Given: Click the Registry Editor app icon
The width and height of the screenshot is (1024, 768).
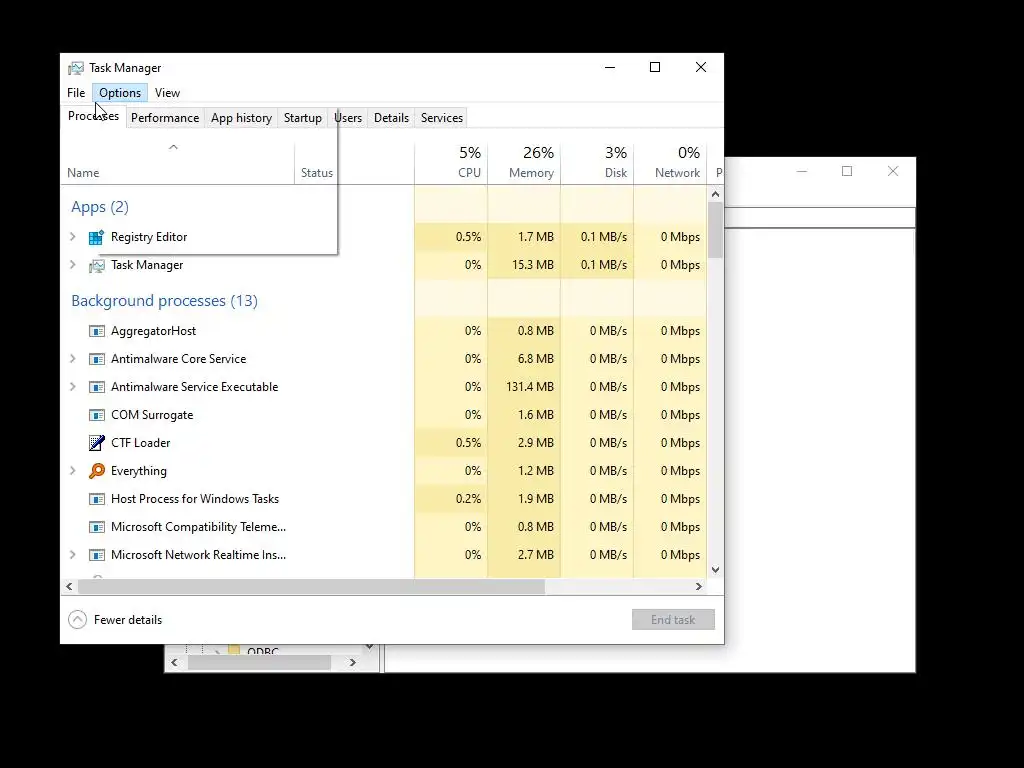Looking at the screenshot, I should click(x=97, y=237).
